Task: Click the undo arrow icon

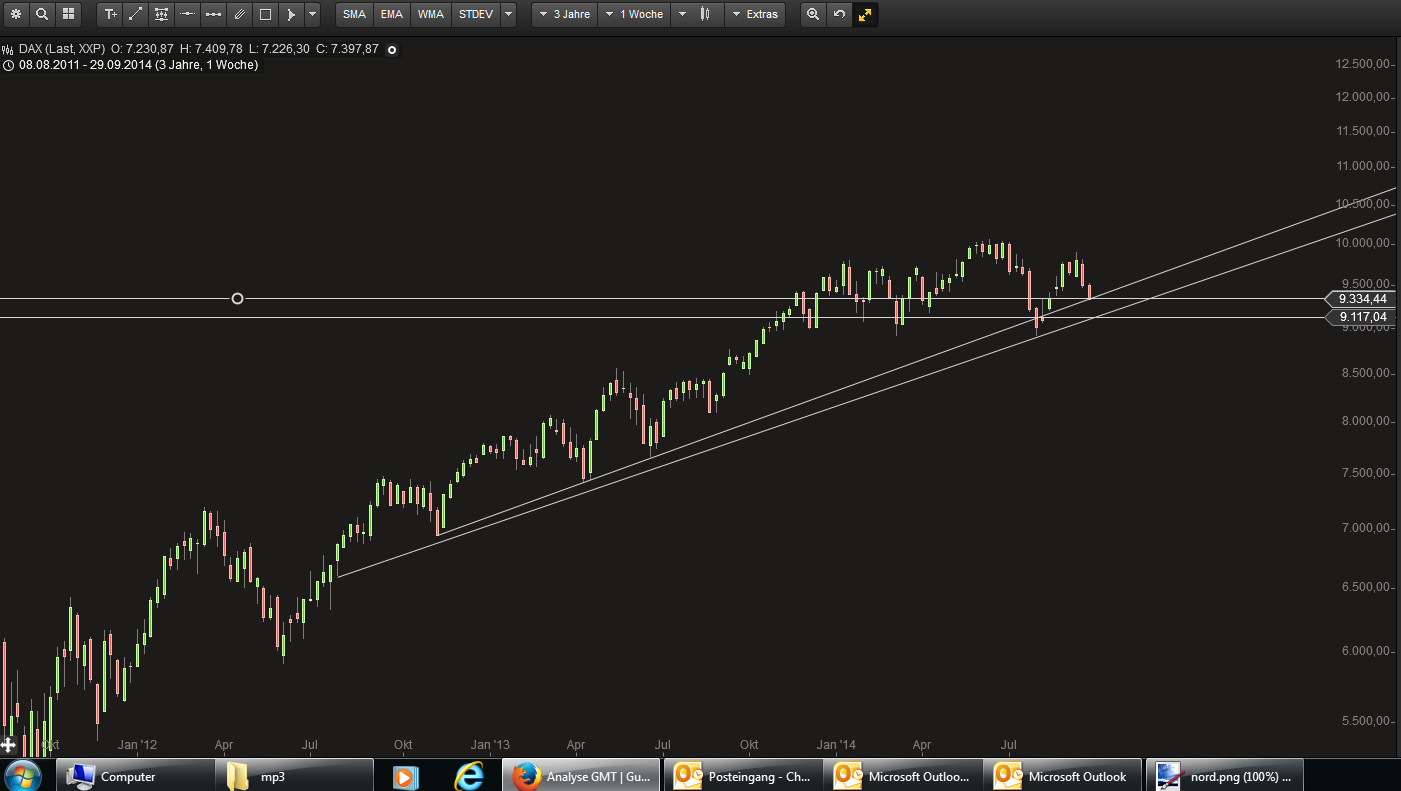Action: coord(840,14)
